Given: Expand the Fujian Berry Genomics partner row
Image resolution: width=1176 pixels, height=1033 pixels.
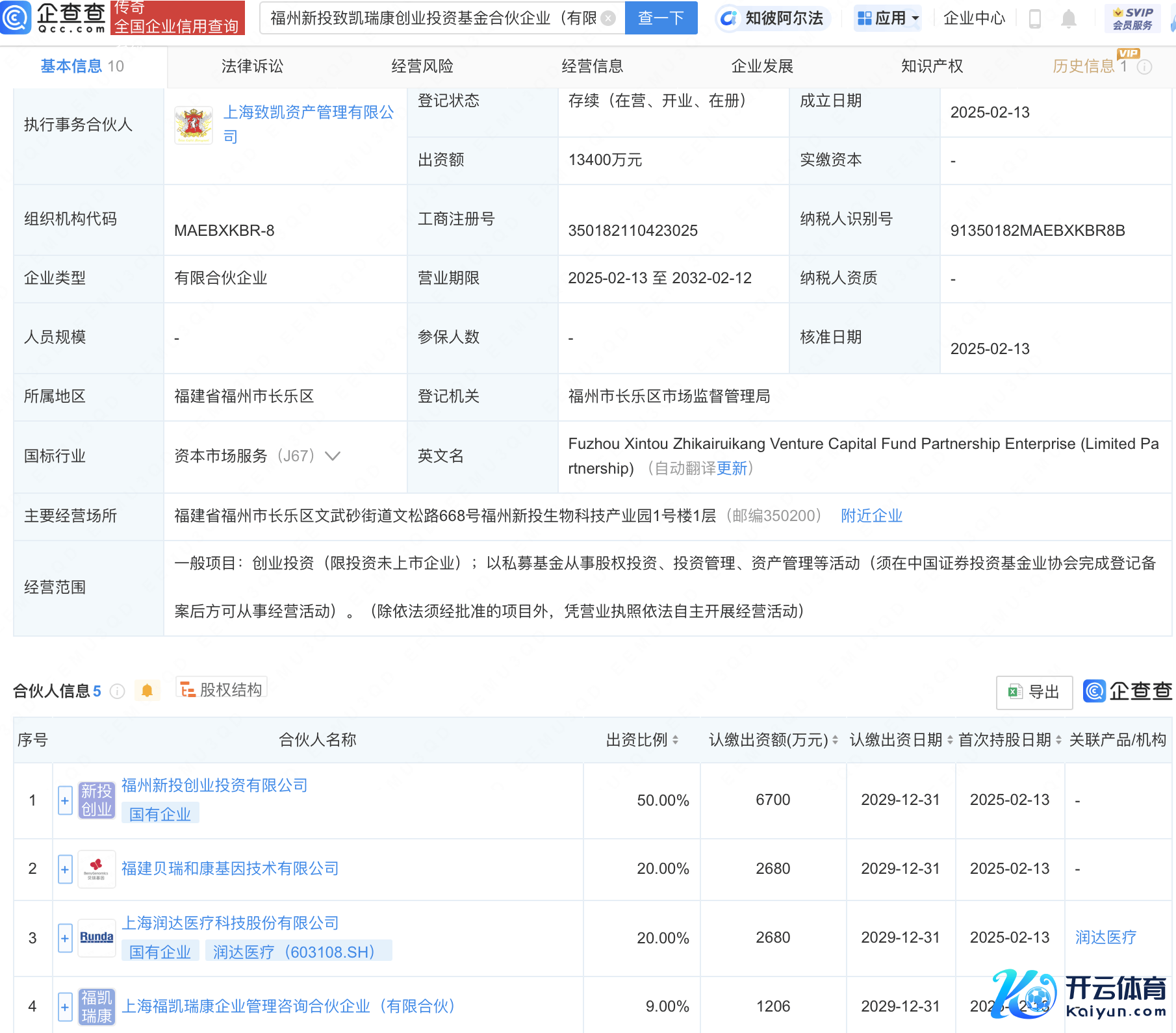Looking at the screenshot, I should [x=65, y=869].
